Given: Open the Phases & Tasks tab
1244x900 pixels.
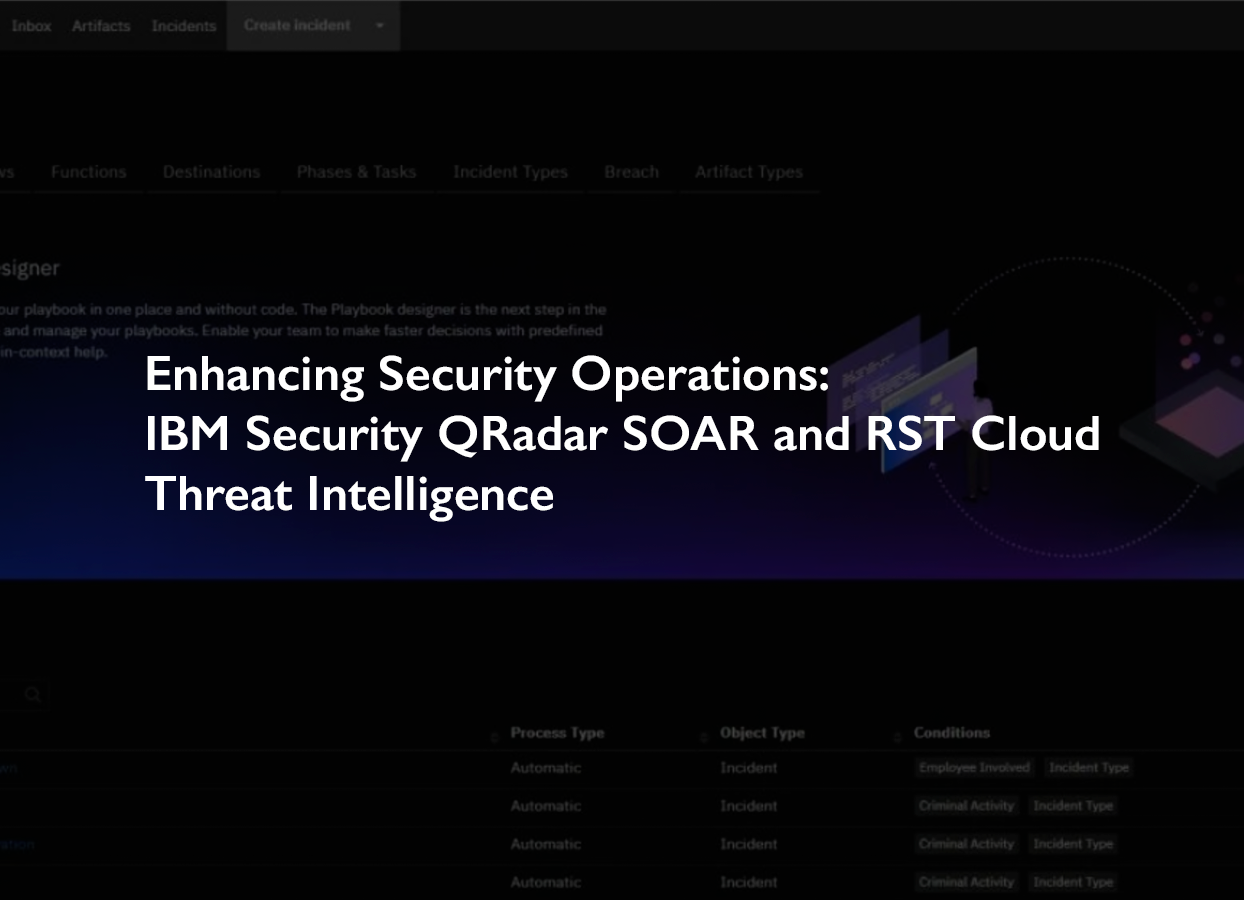Looking at the screenshot, I should 356,171.
